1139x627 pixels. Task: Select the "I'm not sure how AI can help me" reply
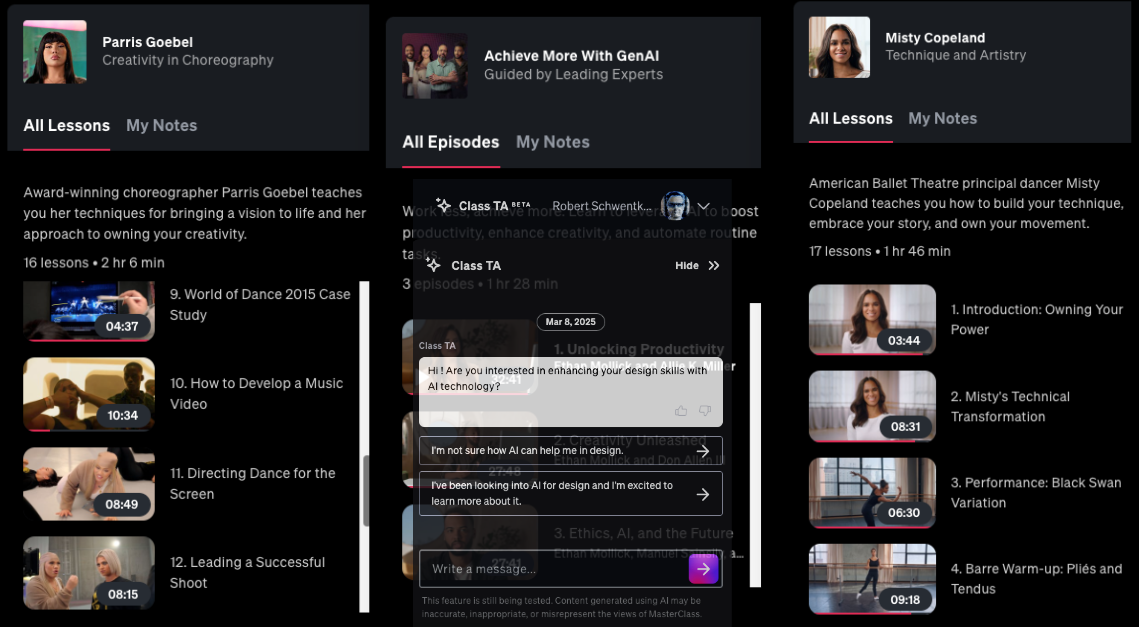570,450
